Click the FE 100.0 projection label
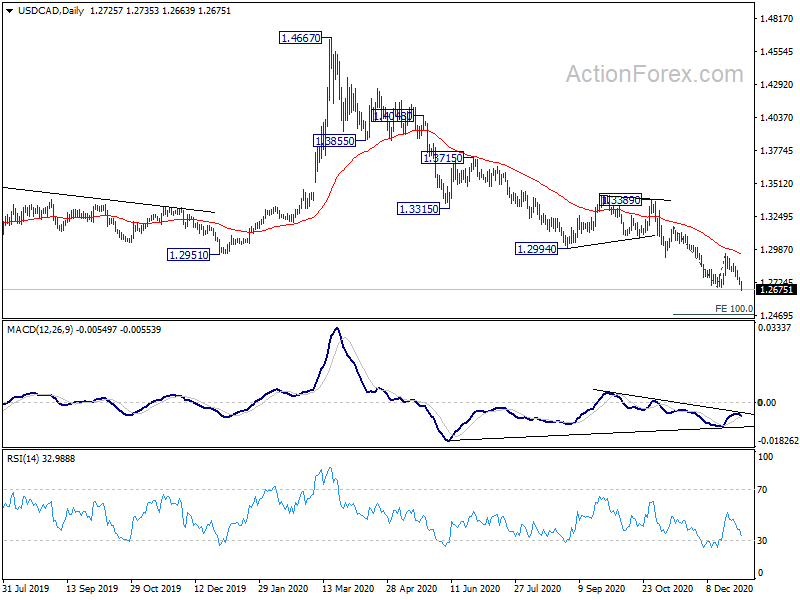Image resolution: width=800 pixels, height=600 pixels. coord(734,309)
